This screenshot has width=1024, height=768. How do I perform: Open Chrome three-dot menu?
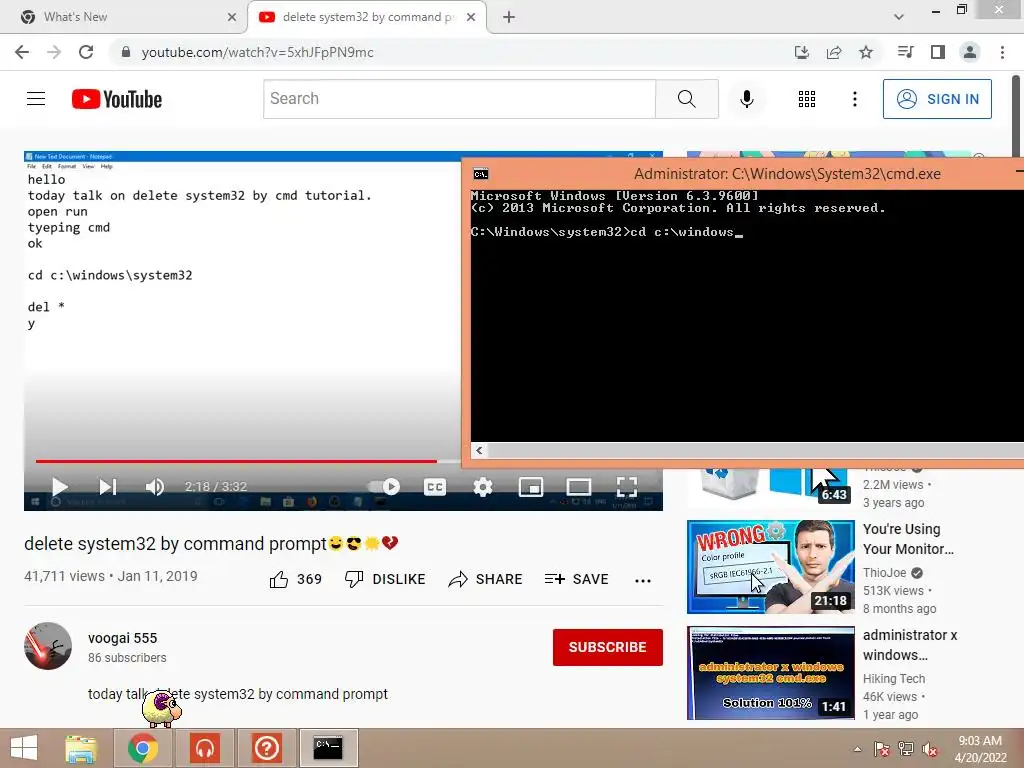pos(1002,52)
